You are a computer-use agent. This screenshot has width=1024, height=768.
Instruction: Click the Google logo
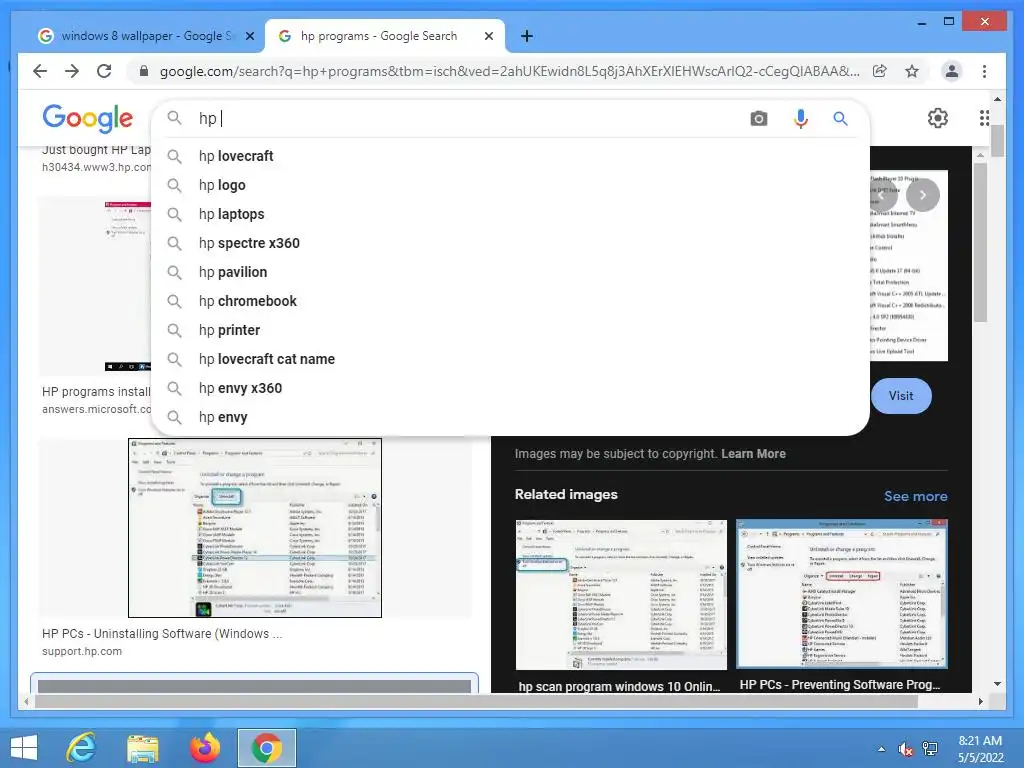point(88,118)
